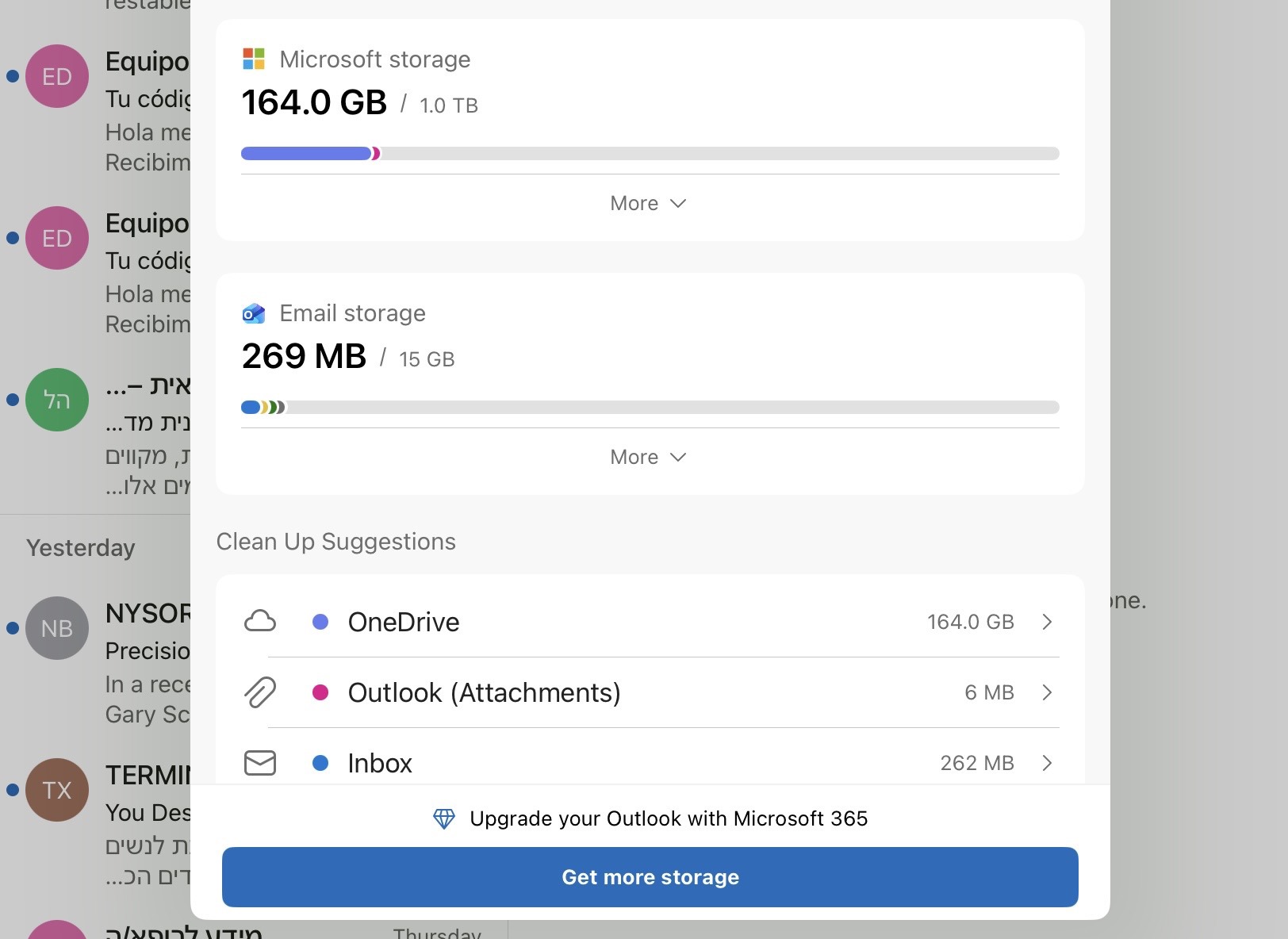Select the Outlook (Attachments) suggestion label
This screenshot has width=1288, height=939.
(x=485, y=692)
